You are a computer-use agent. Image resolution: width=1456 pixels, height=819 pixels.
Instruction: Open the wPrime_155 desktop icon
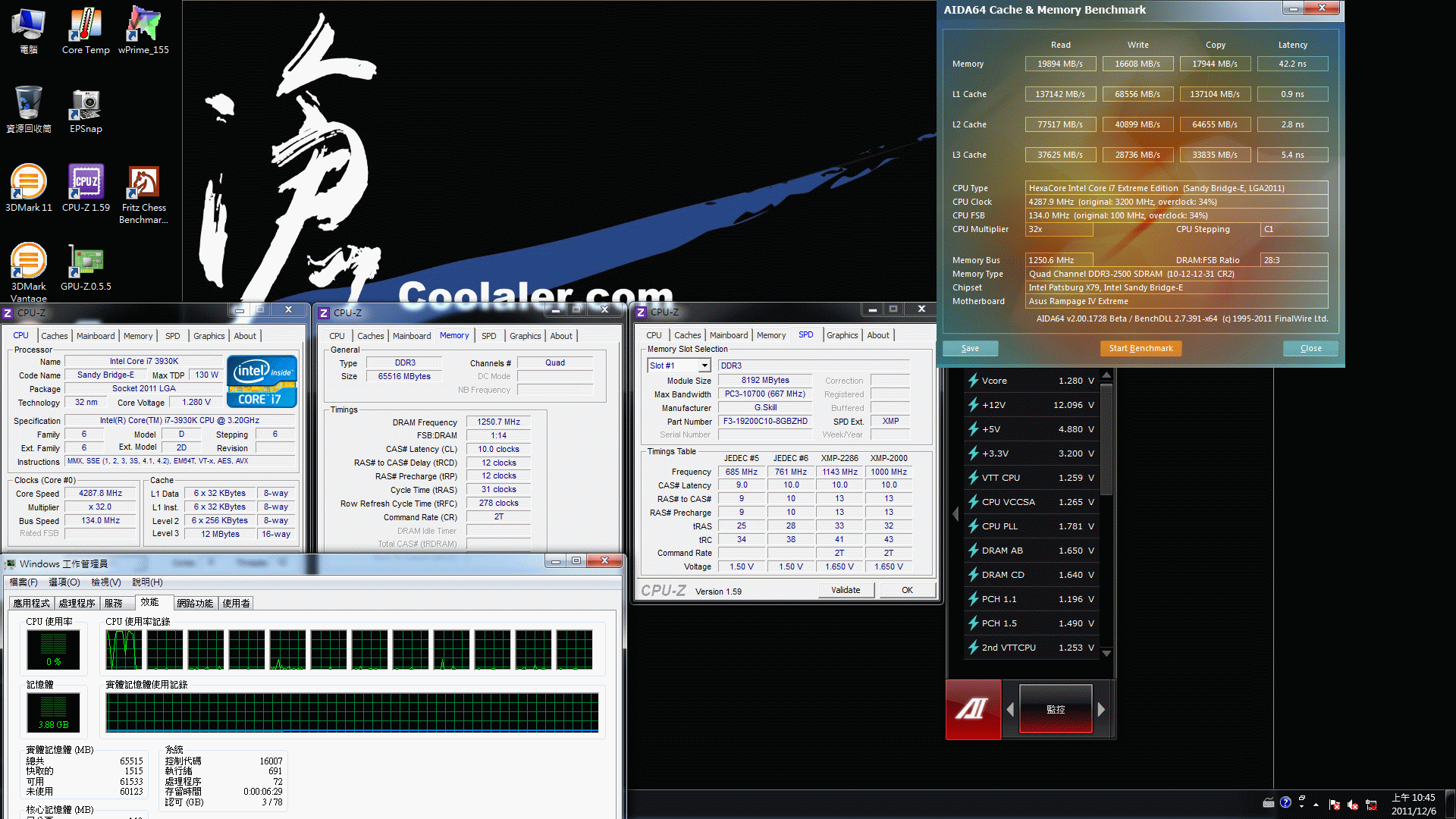point(143,30)
